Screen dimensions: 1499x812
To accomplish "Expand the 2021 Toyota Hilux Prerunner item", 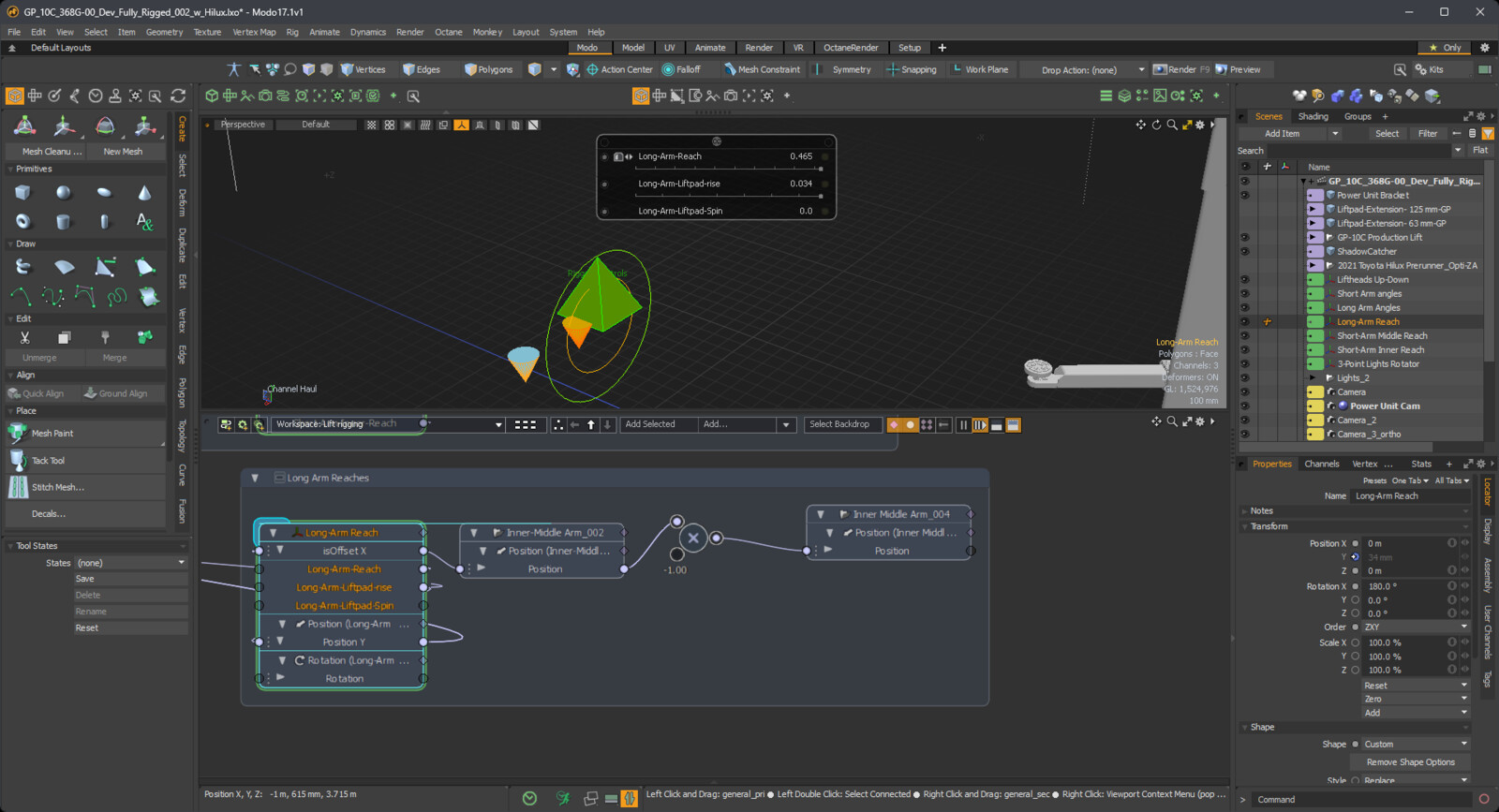I will pos(1312,266).
